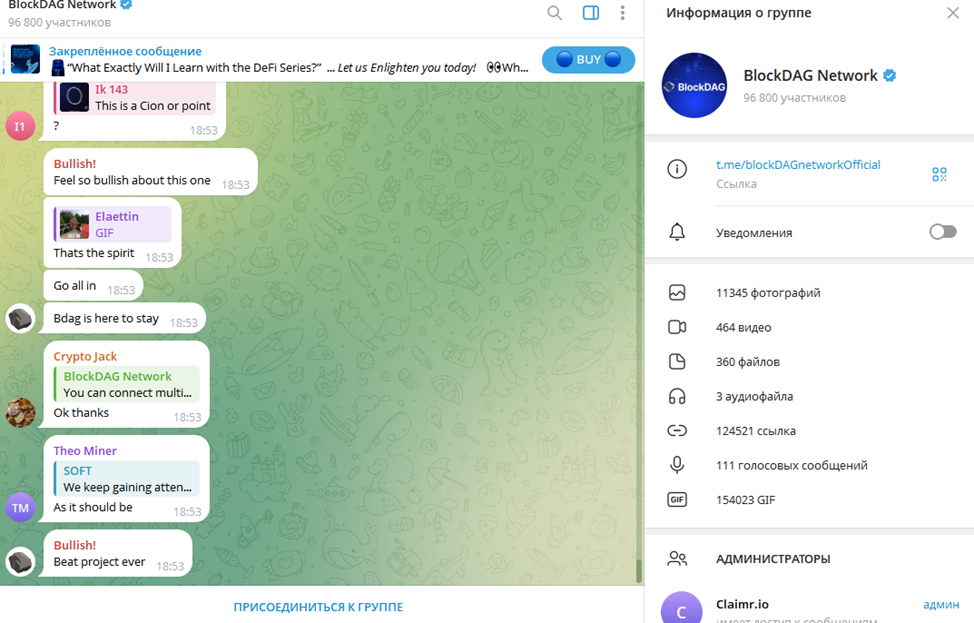Open the Elaettin GIF quoted reply
The height and width of the screenshot is (623, 974).
(x=113, y=224)
